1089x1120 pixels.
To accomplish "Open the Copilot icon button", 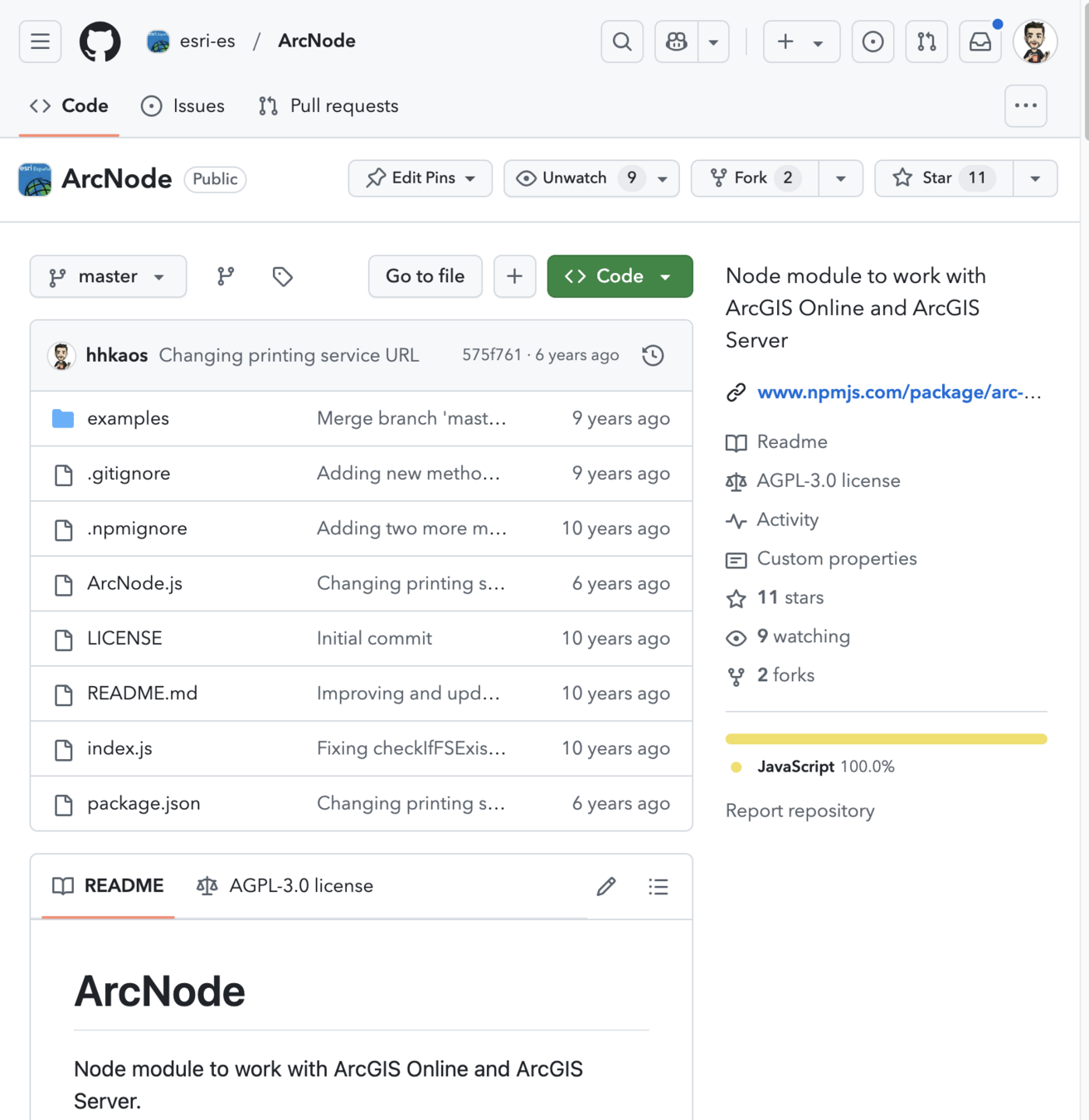I will point(676,41).
